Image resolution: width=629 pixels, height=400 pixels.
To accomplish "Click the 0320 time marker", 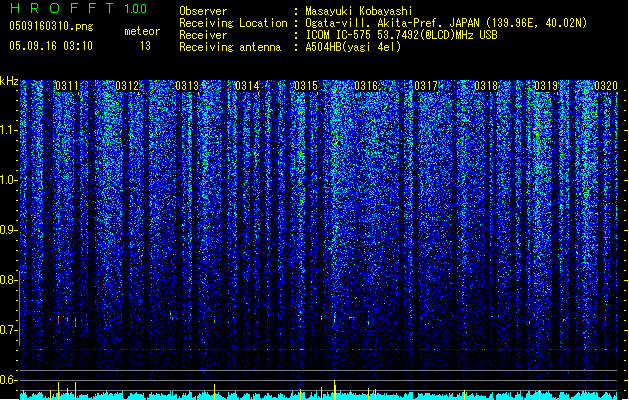I will click(606, 86).
